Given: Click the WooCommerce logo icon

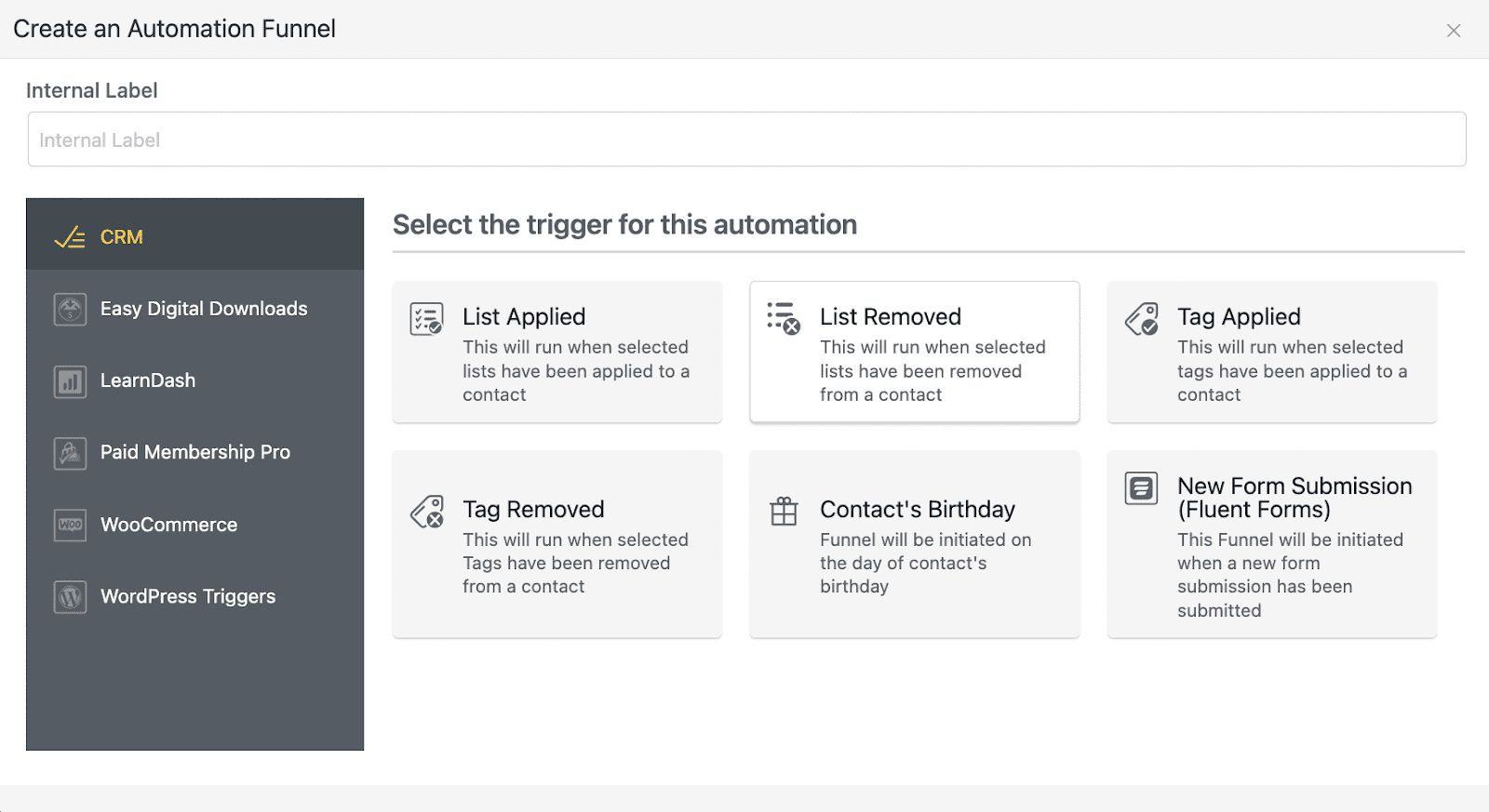Looking at the screenshot, I should [x=71, y=525].
